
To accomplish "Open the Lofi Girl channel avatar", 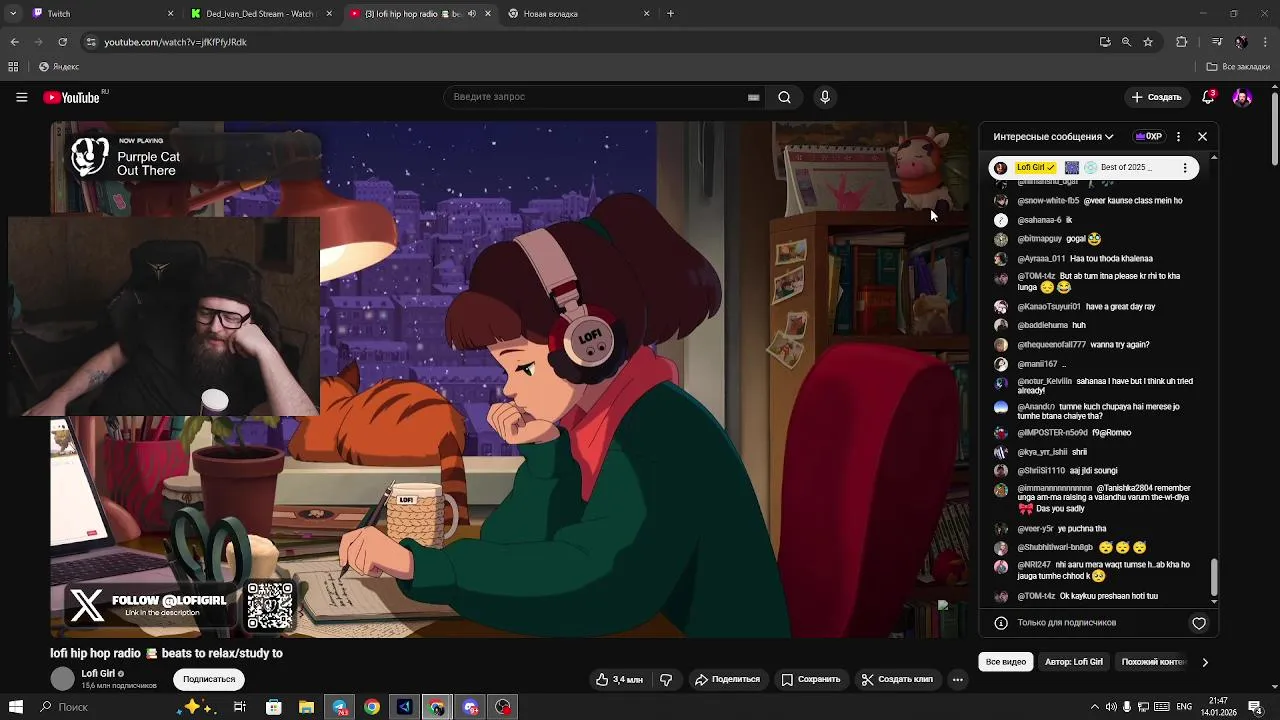I will tap(62, 679).
